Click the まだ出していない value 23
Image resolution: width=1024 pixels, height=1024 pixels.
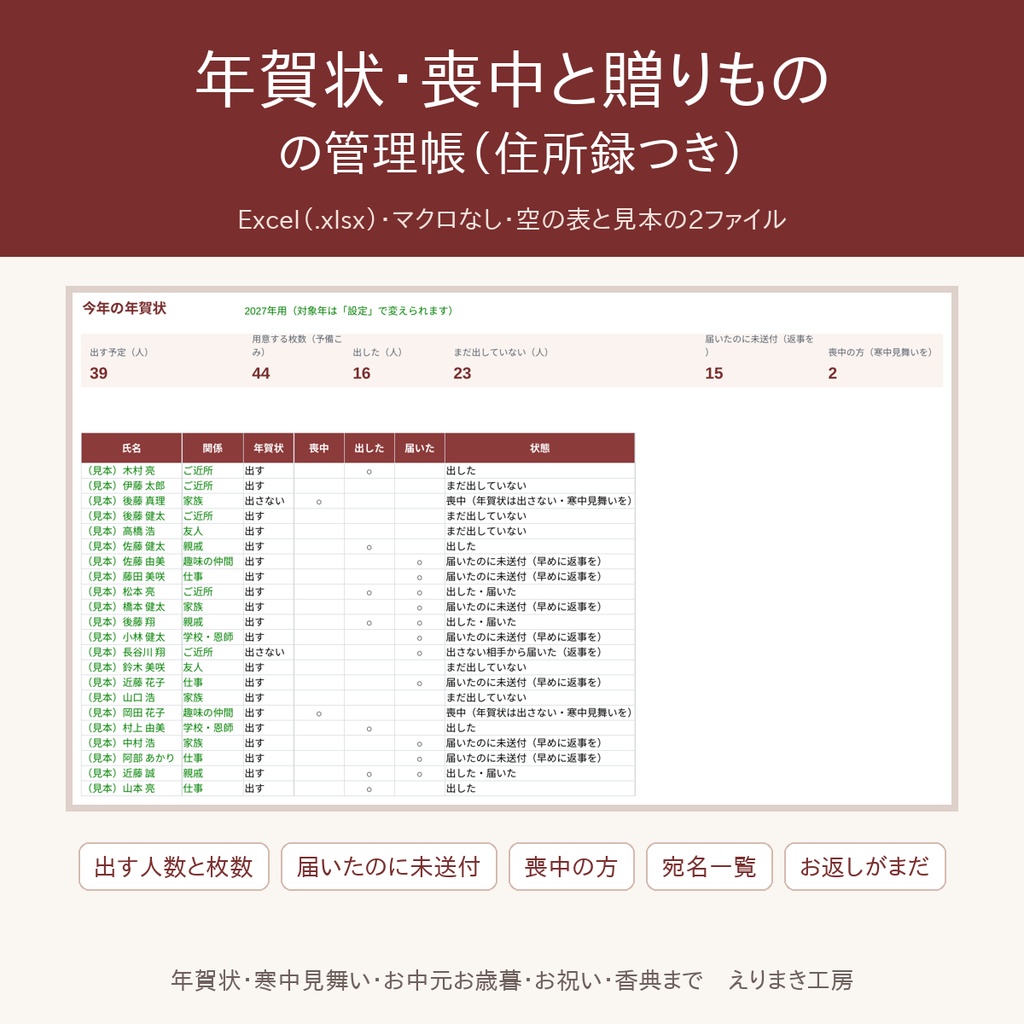click(x=462, y=374)
